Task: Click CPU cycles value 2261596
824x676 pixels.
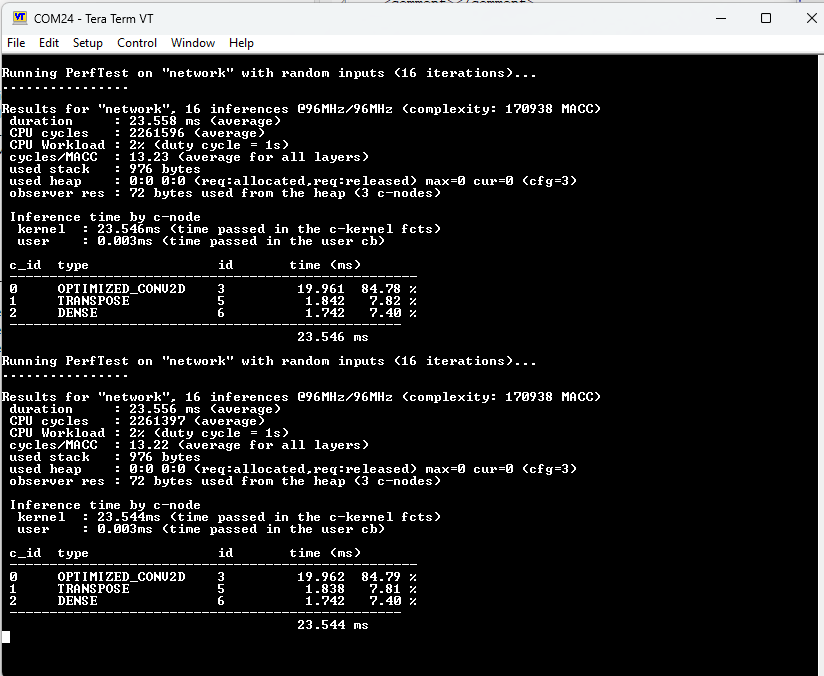Action: 157,134
